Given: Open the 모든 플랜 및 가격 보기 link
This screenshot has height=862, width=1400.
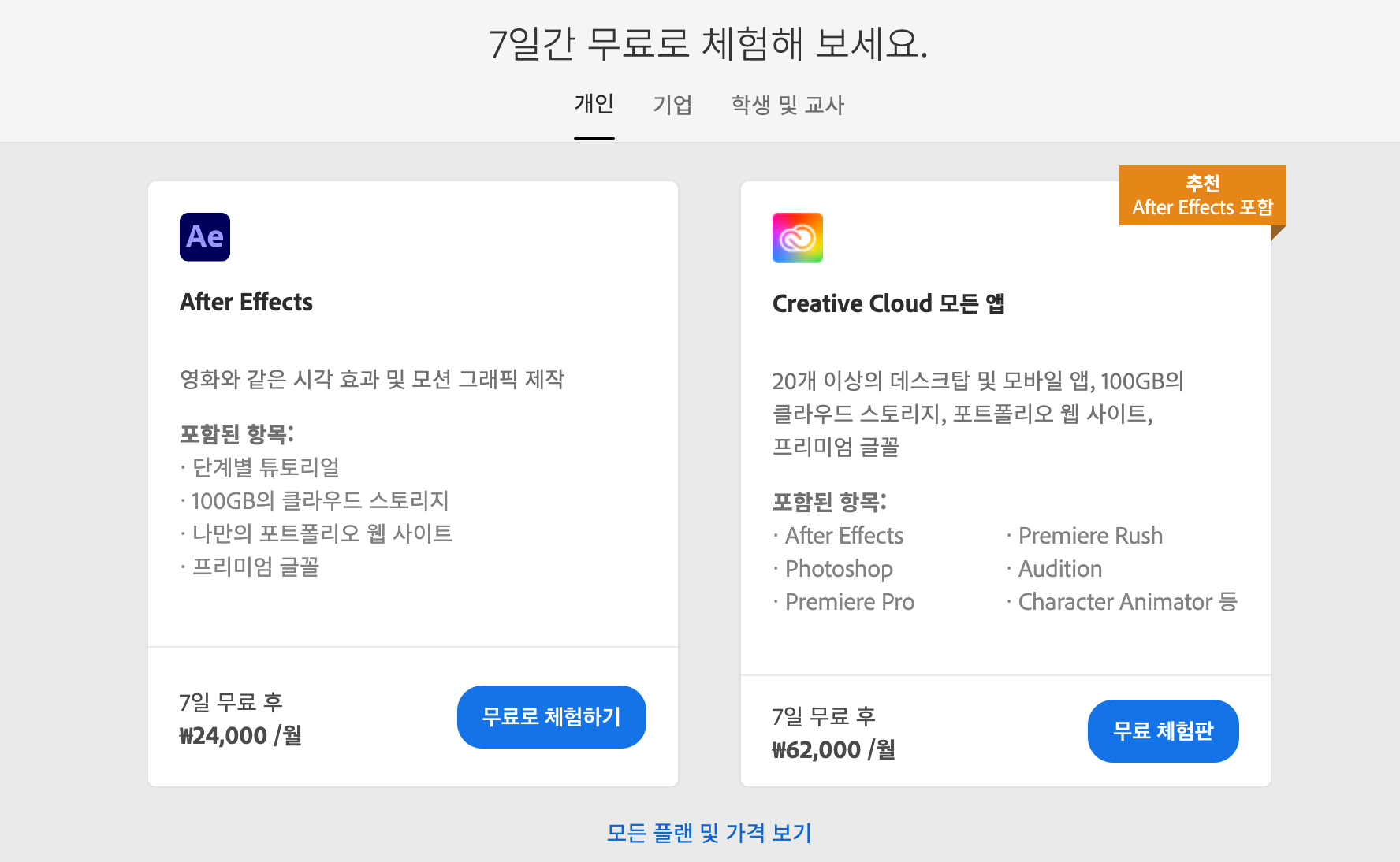Looking at the screenshot, I should pos(709,833).
